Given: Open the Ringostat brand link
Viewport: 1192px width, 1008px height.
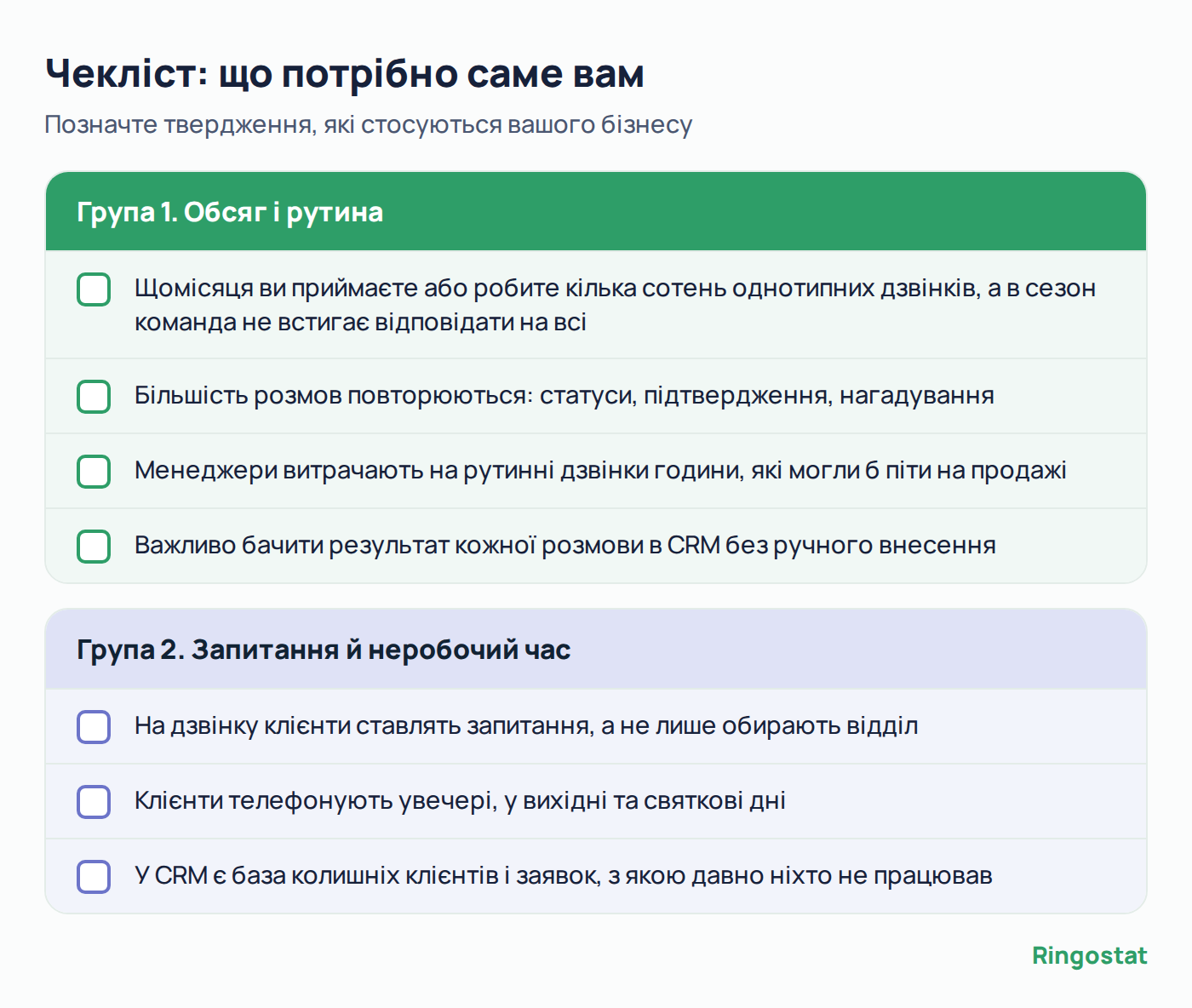Looking at the screenshot, I should (x=1089, y=956).
